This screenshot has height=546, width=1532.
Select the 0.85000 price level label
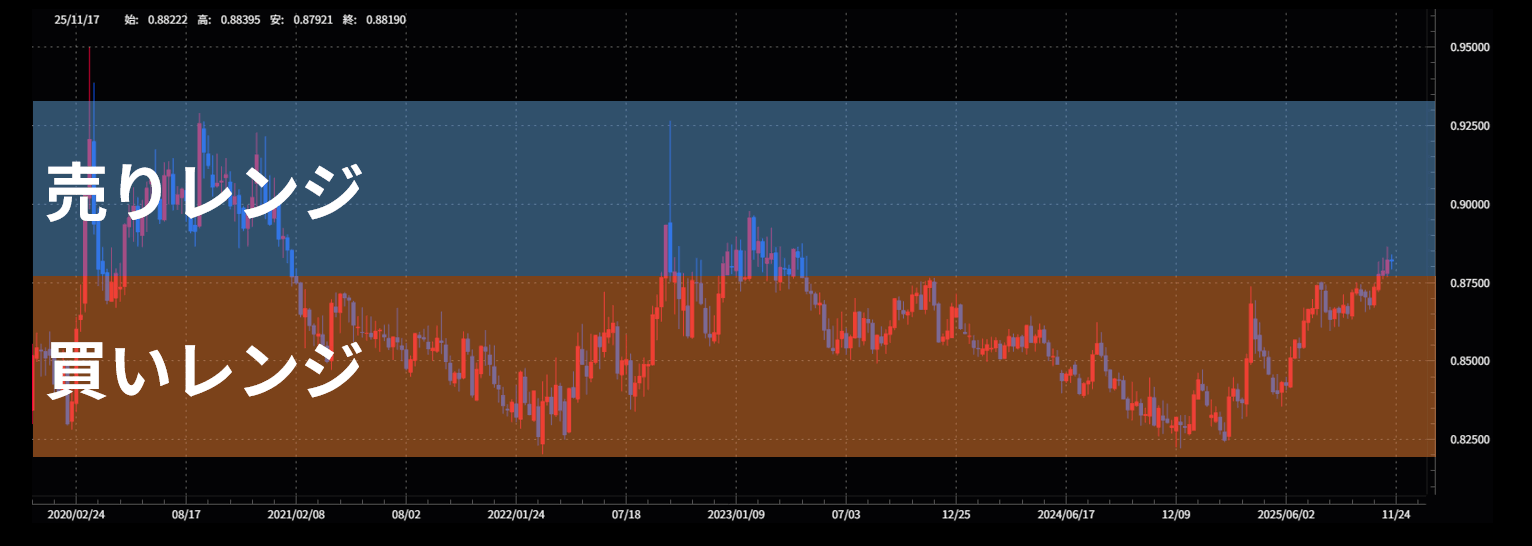click(1469, 361)
